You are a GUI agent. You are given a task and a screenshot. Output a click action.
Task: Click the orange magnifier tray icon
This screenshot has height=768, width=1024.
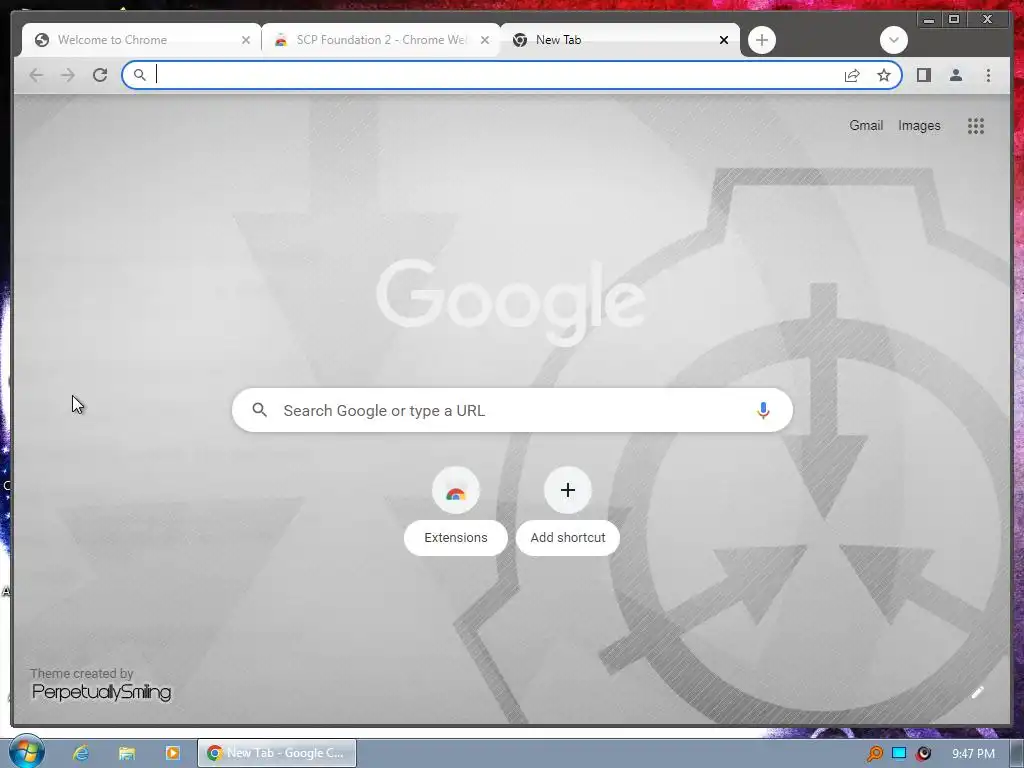click(874, 754)
